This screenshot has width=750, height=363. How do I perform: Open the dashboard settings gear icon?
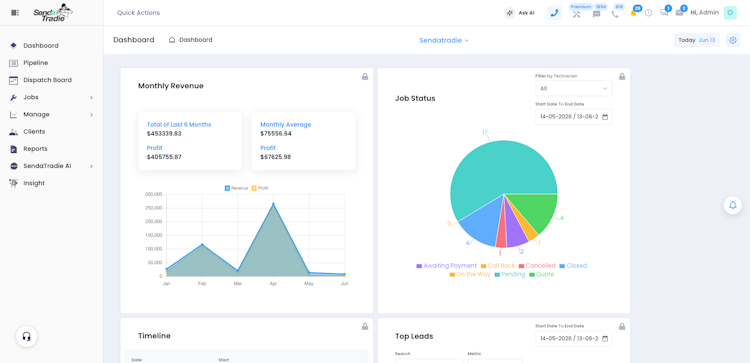733,40
